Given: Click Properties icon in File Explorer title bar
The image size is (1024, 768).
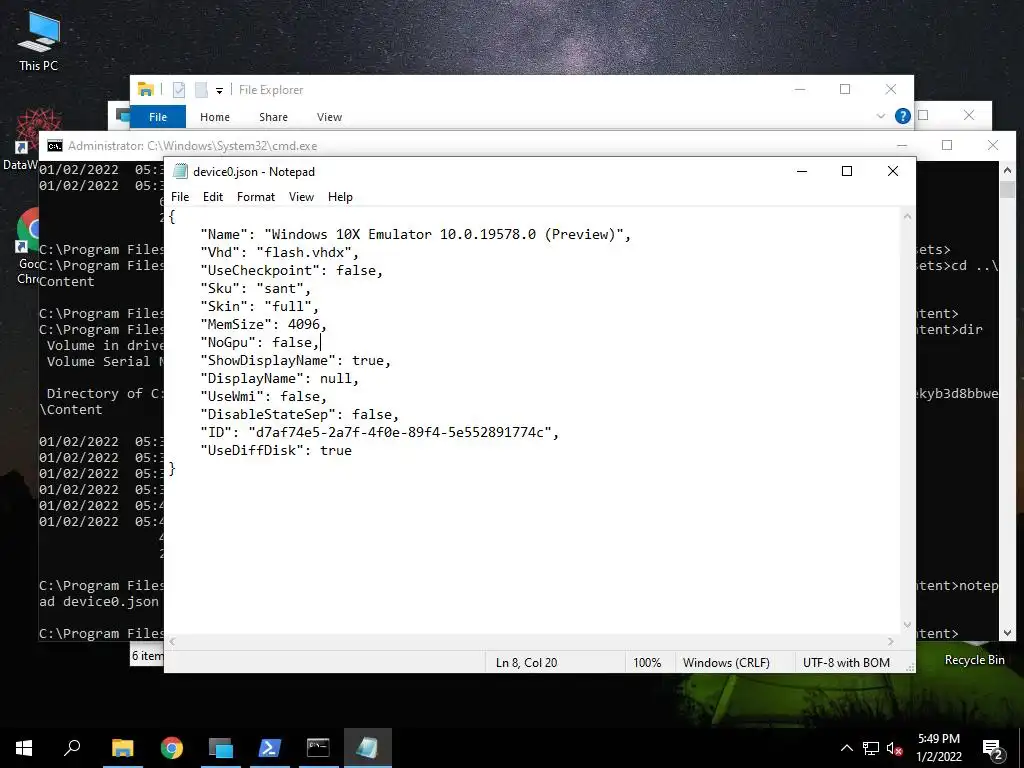Looking at the screenshot, I should pos(179,90).
